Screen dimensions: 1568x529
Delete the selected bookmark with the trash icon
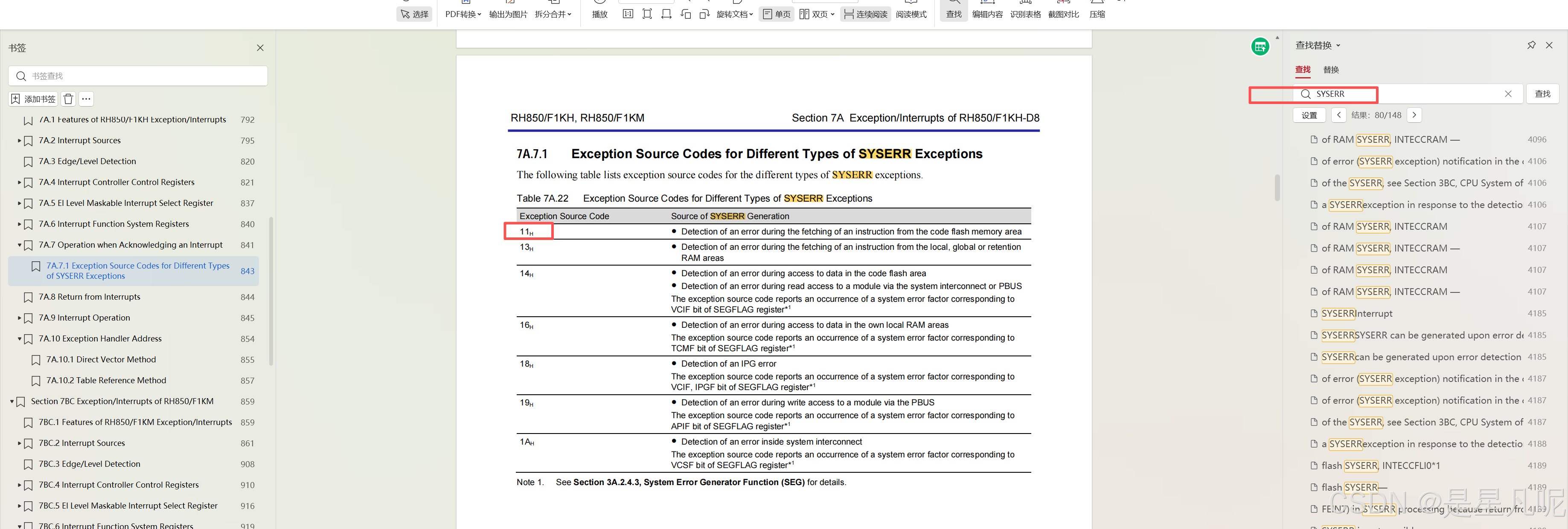coord(69,99)
